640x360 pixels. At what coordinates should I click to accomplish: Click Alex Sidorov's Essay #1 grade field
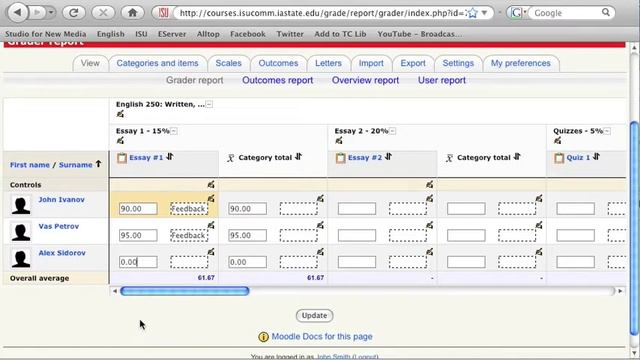[x=138, y=262]
